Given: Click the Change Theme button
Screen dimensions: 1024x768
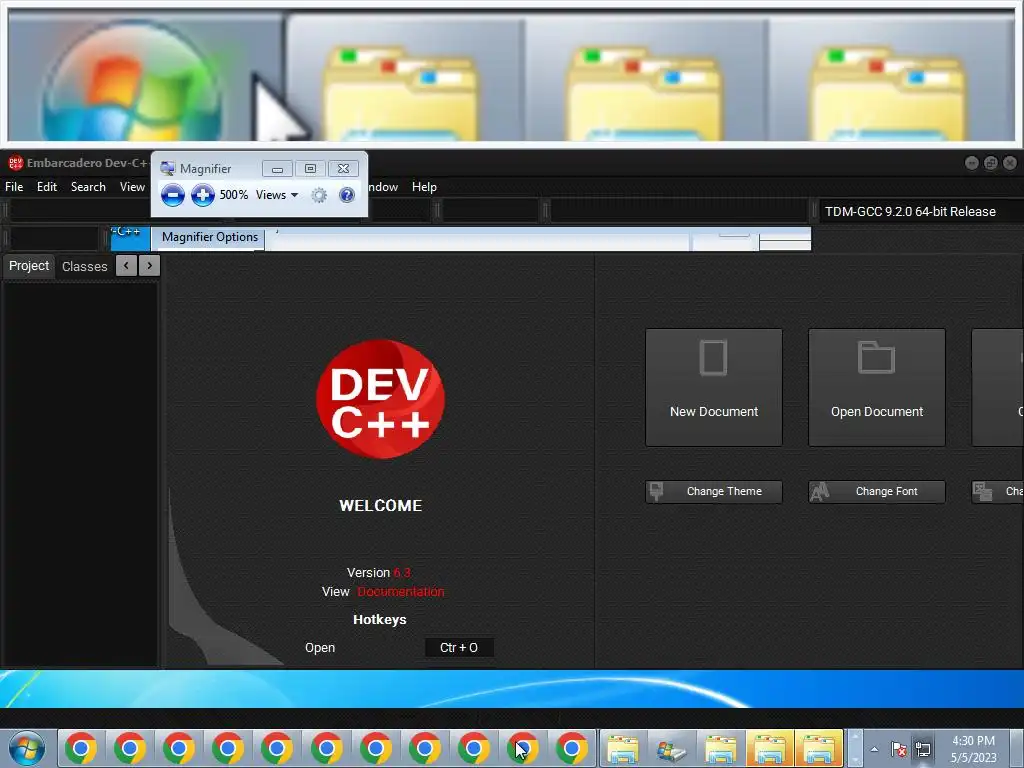Looking at the screenshot, I should point(714,492).
